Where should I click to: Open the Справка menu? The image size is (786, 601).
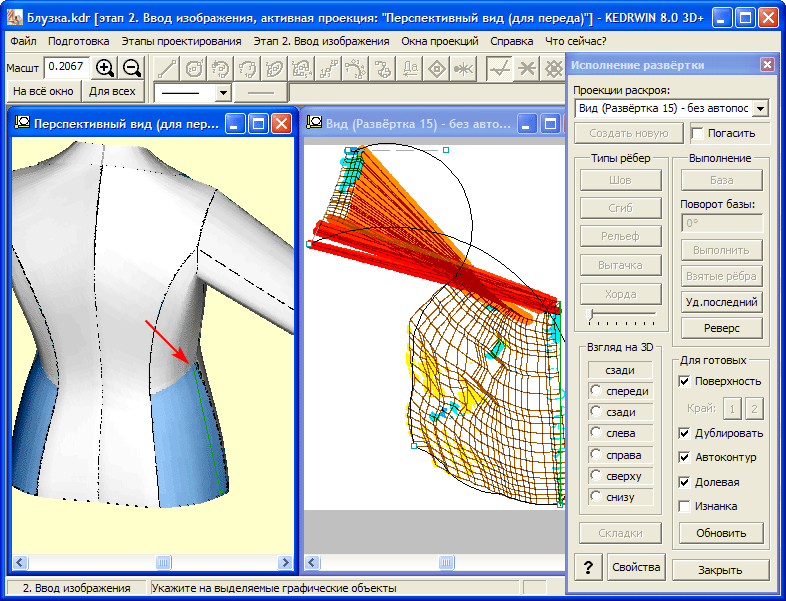click(x=511, y=41)
